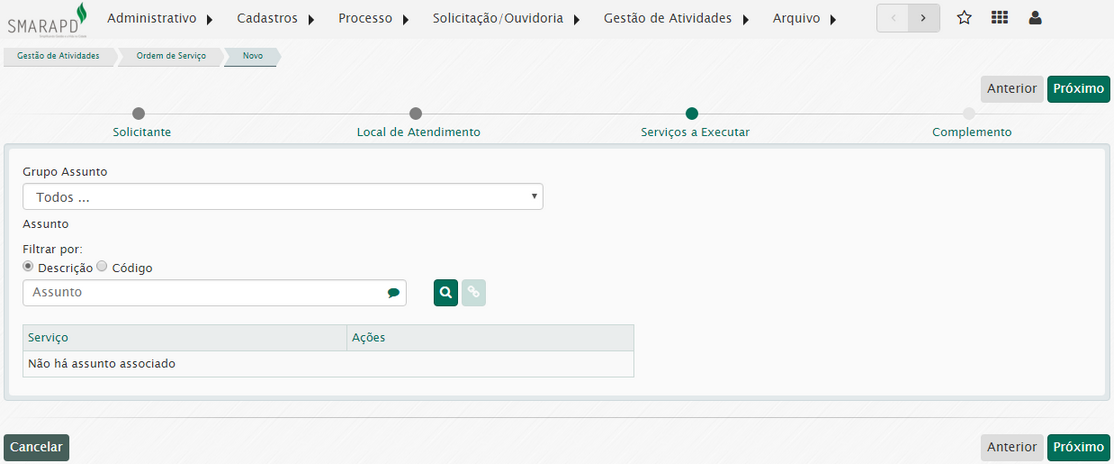The image size is (1114, 464).
Task: Click the green search magnifier button
Action: [x=445, y=293]
